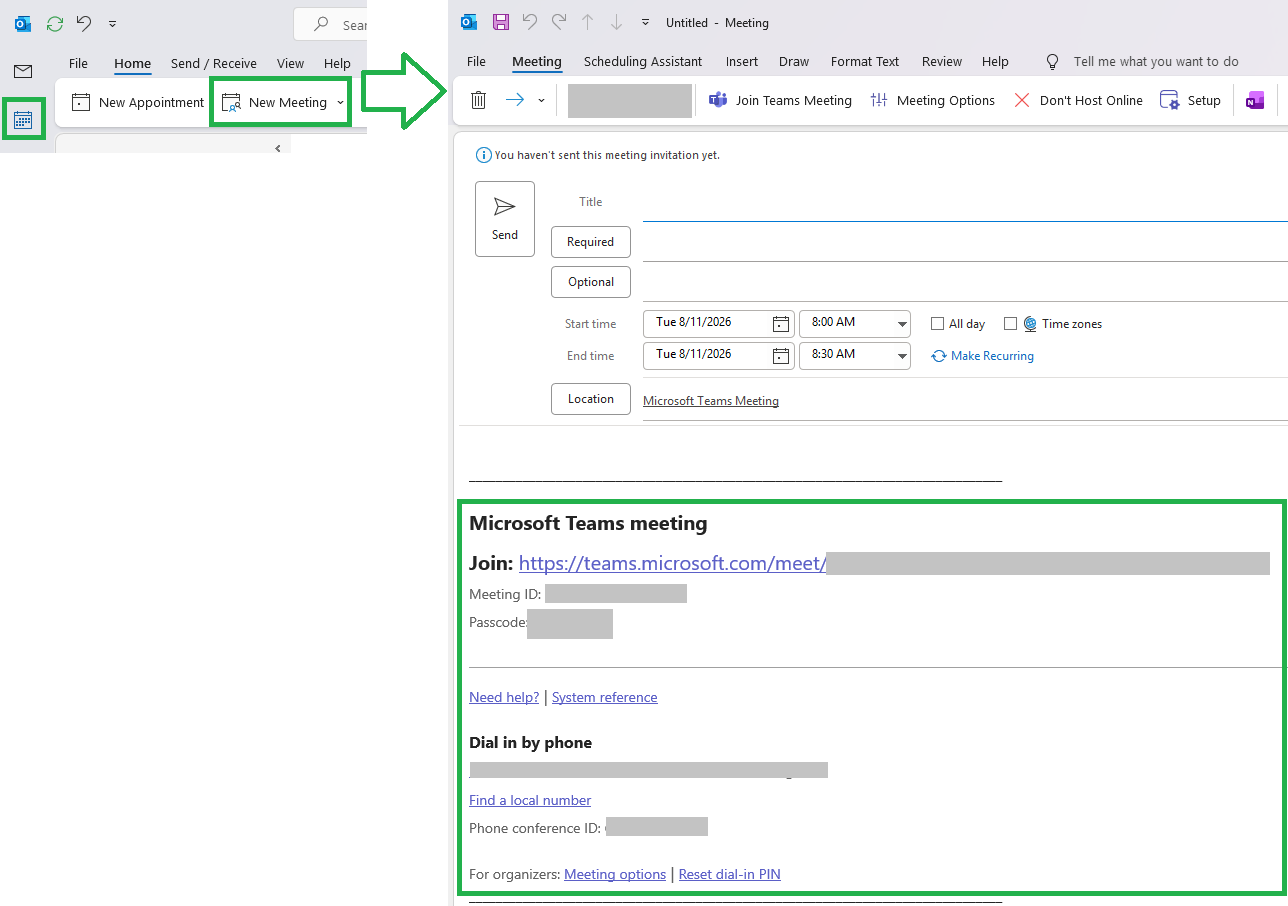Click Find a local number link
This screenshot has height=906, width=1288.
click(530, 801)
